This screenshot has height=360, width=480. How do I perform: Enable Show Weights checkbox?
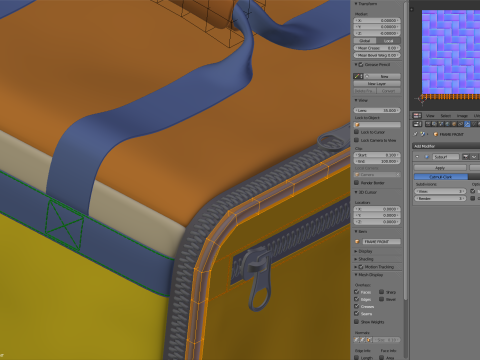tap(356, 321)
